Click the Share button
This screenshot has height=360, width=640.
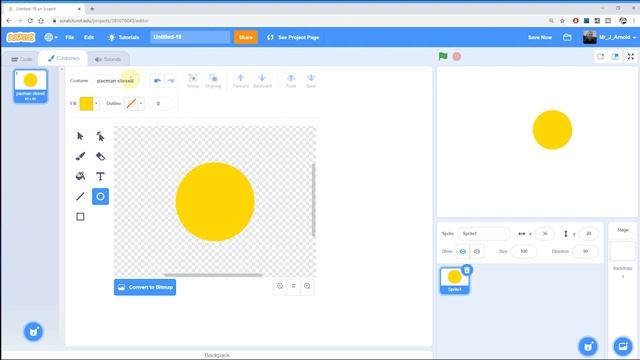click(246, 37)
